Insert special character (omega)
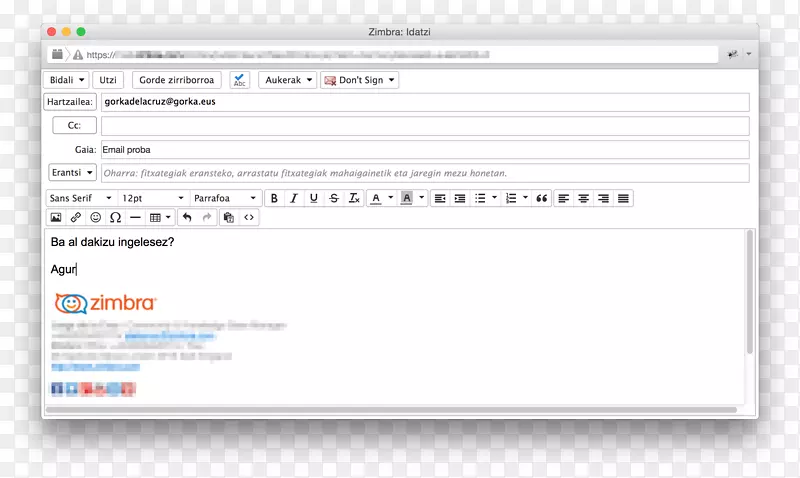This screenshot has height=478, width=800. pos(115,217)
